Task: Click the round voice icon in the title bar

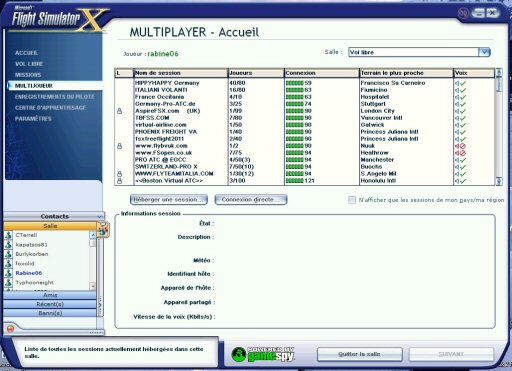Action: [464, 13]
